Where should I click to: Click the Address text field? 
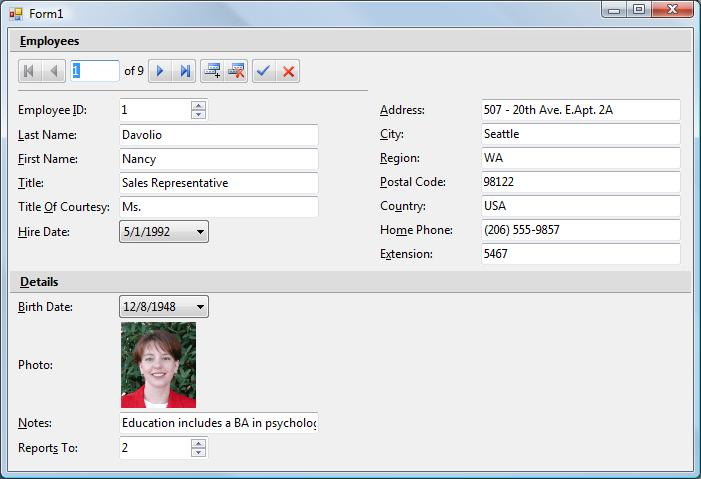(x=580, y=110)
